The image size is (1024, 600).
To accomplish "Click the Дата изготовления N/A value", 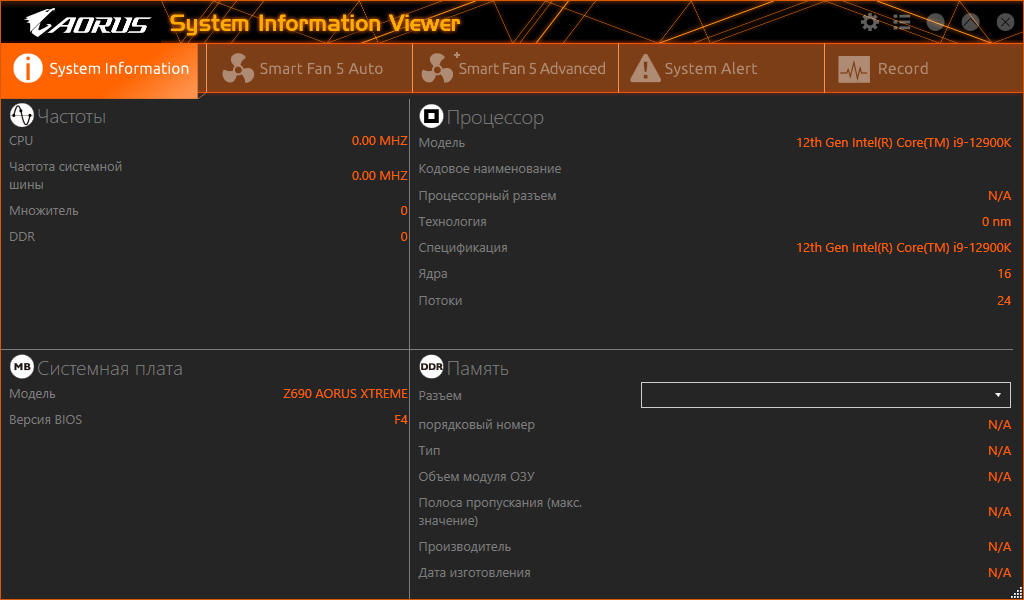I will (1000, 573).
